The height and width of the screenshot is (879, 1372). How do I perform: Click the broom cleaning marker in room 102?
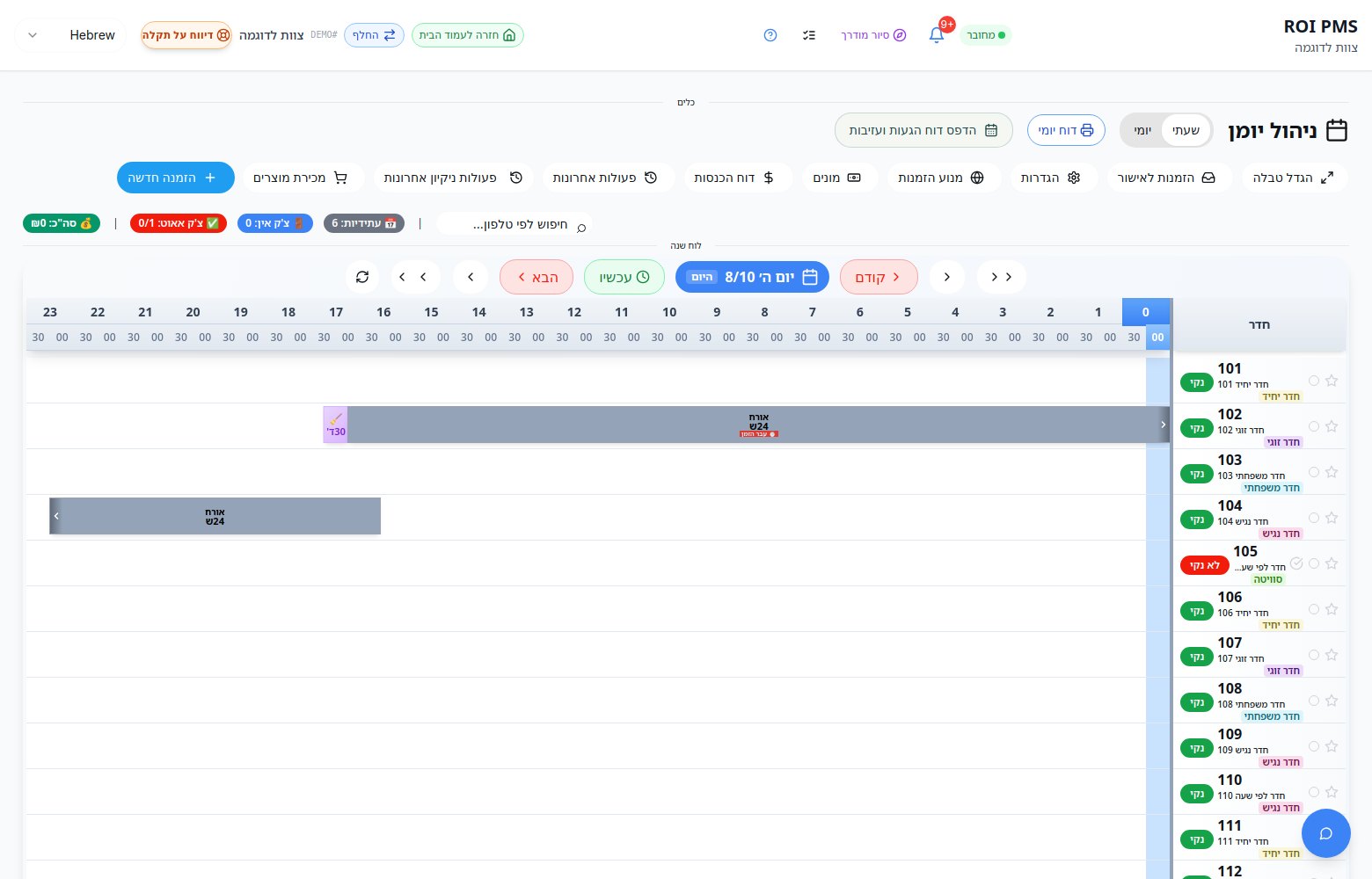pos(335,425)
